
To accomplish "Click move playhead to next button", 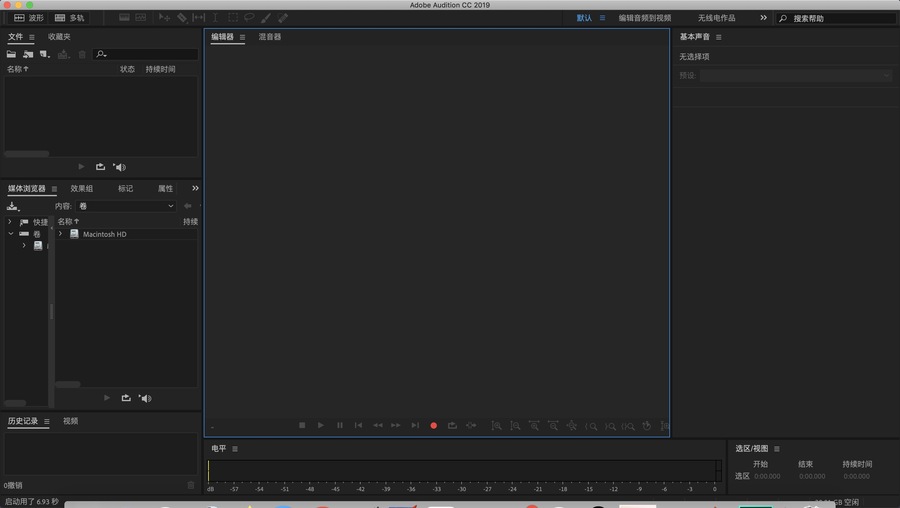I will pyautogui.click(x=415, y=425).
